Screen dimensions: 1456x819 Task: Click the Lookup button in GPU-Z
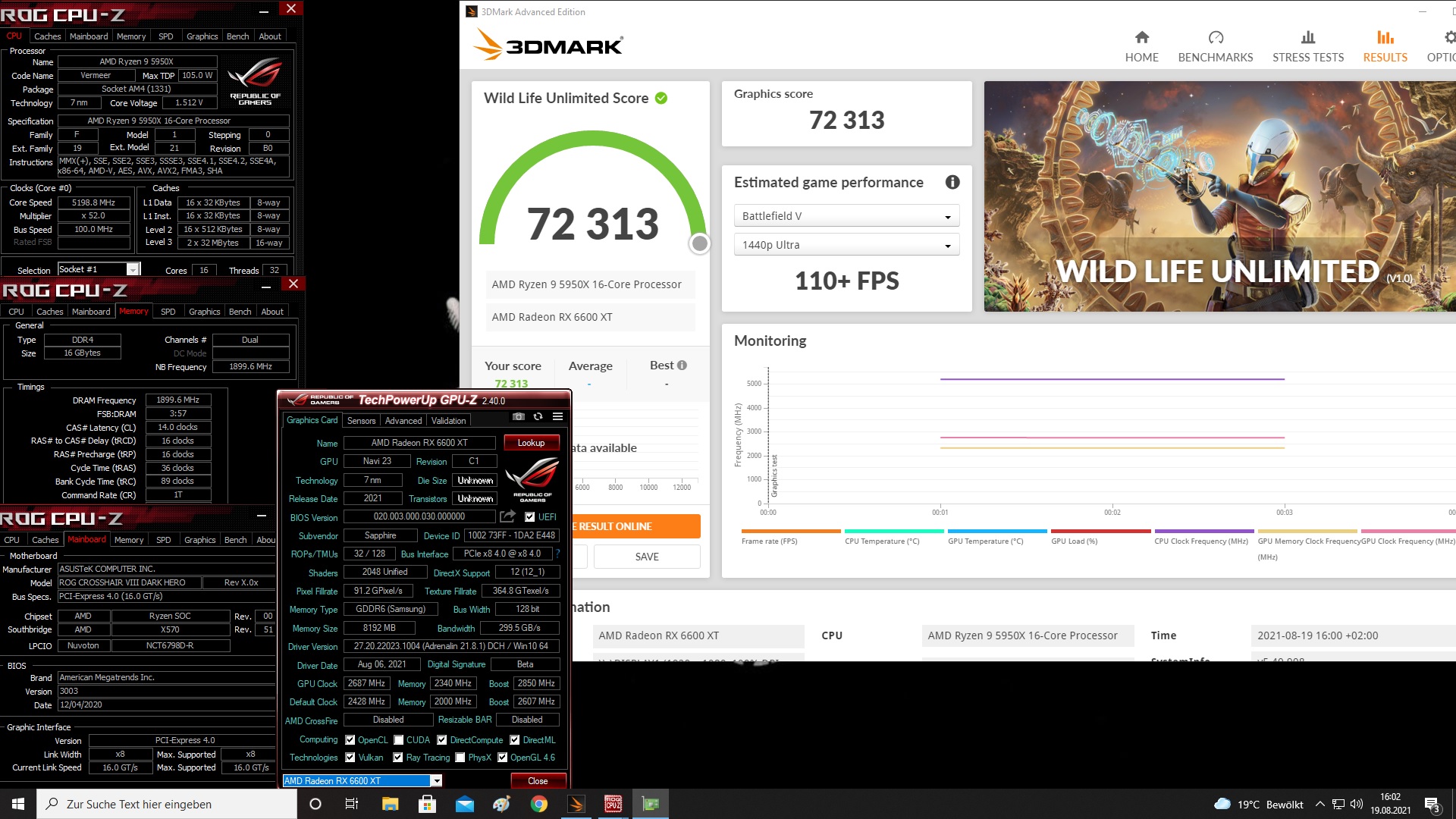click(x=531, y=443)
